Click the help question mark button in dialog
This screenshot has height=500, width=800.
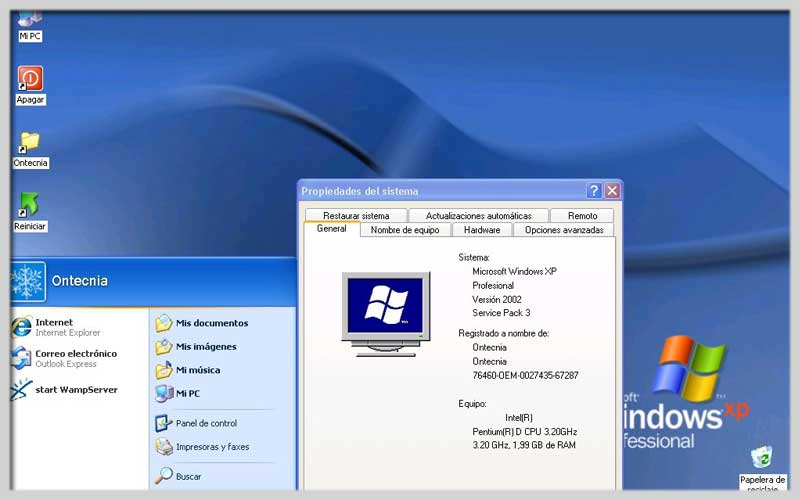tap(594, 191)
